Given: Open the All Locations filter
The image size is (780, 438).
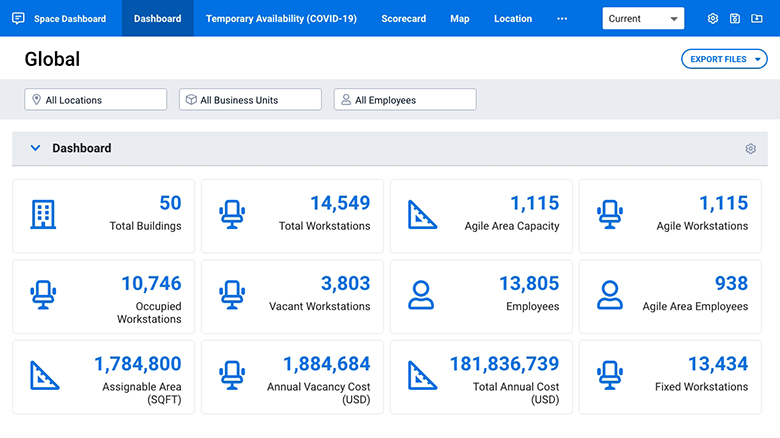Looking at the screenshot, I should pyautogui.click(x=95, y=100).
